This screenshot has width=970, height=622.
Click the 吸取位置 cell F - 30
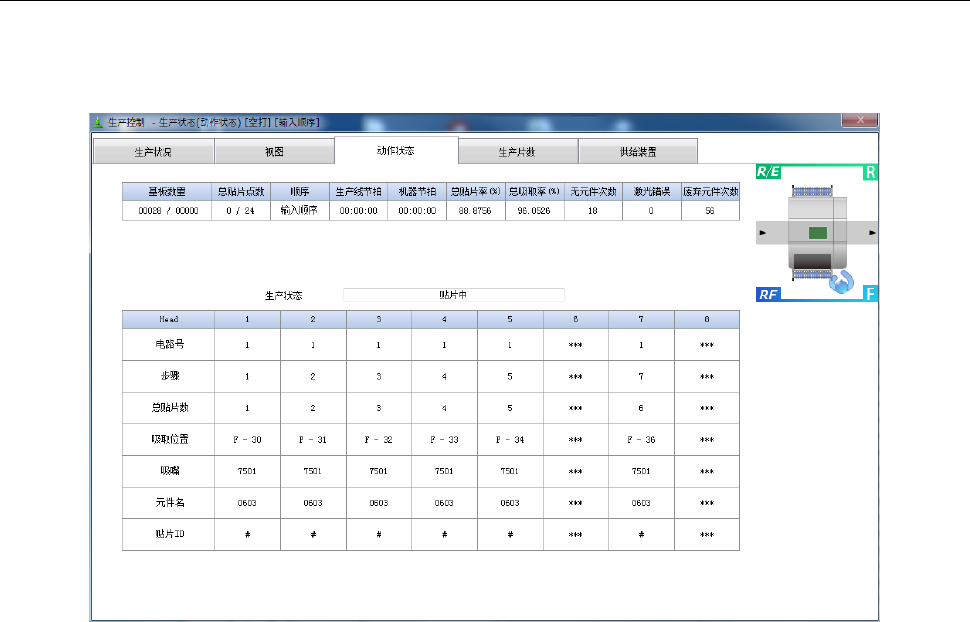click(x=247, y=439)
